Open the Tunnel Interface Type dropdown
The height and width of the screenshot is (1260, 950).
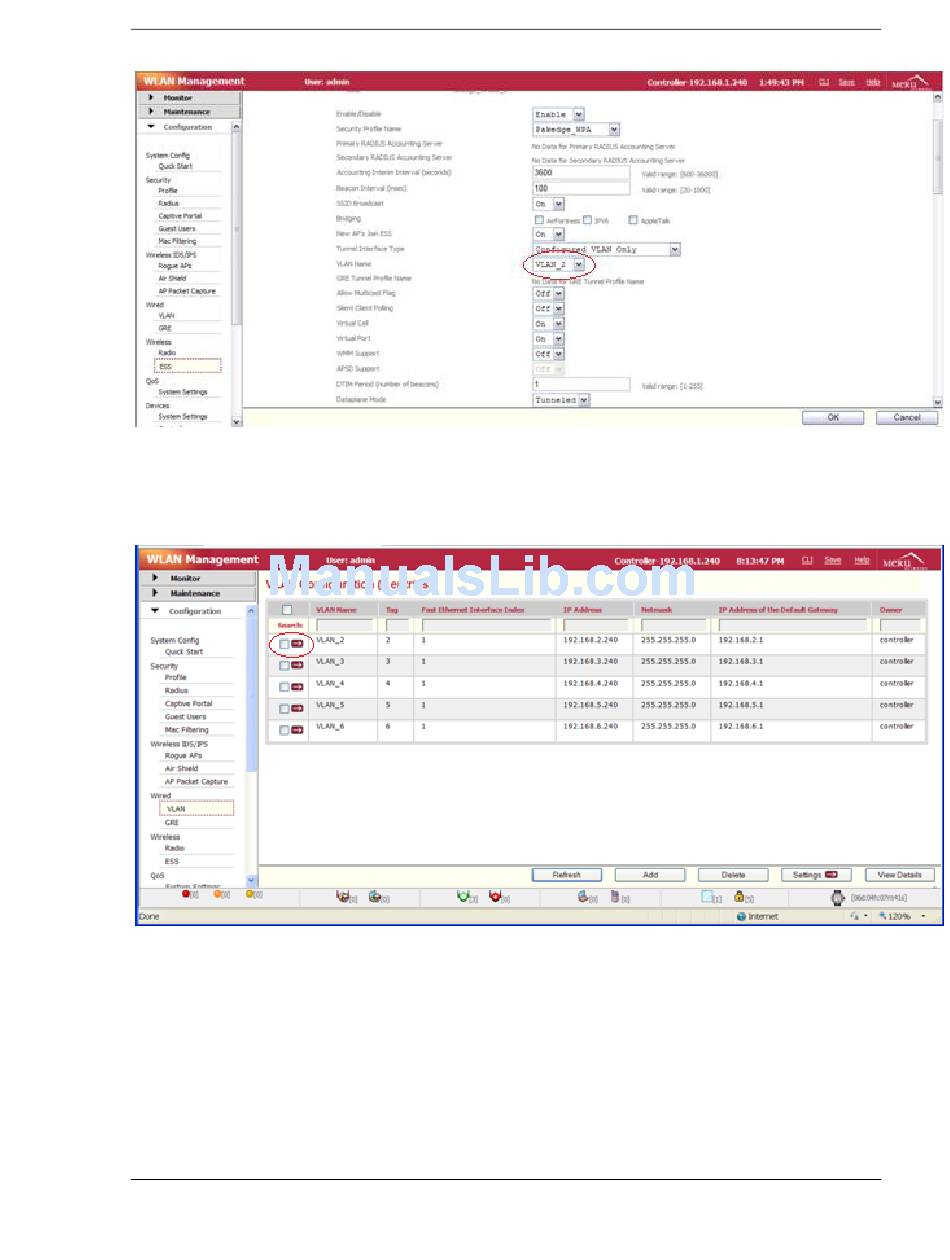[607, 249]
